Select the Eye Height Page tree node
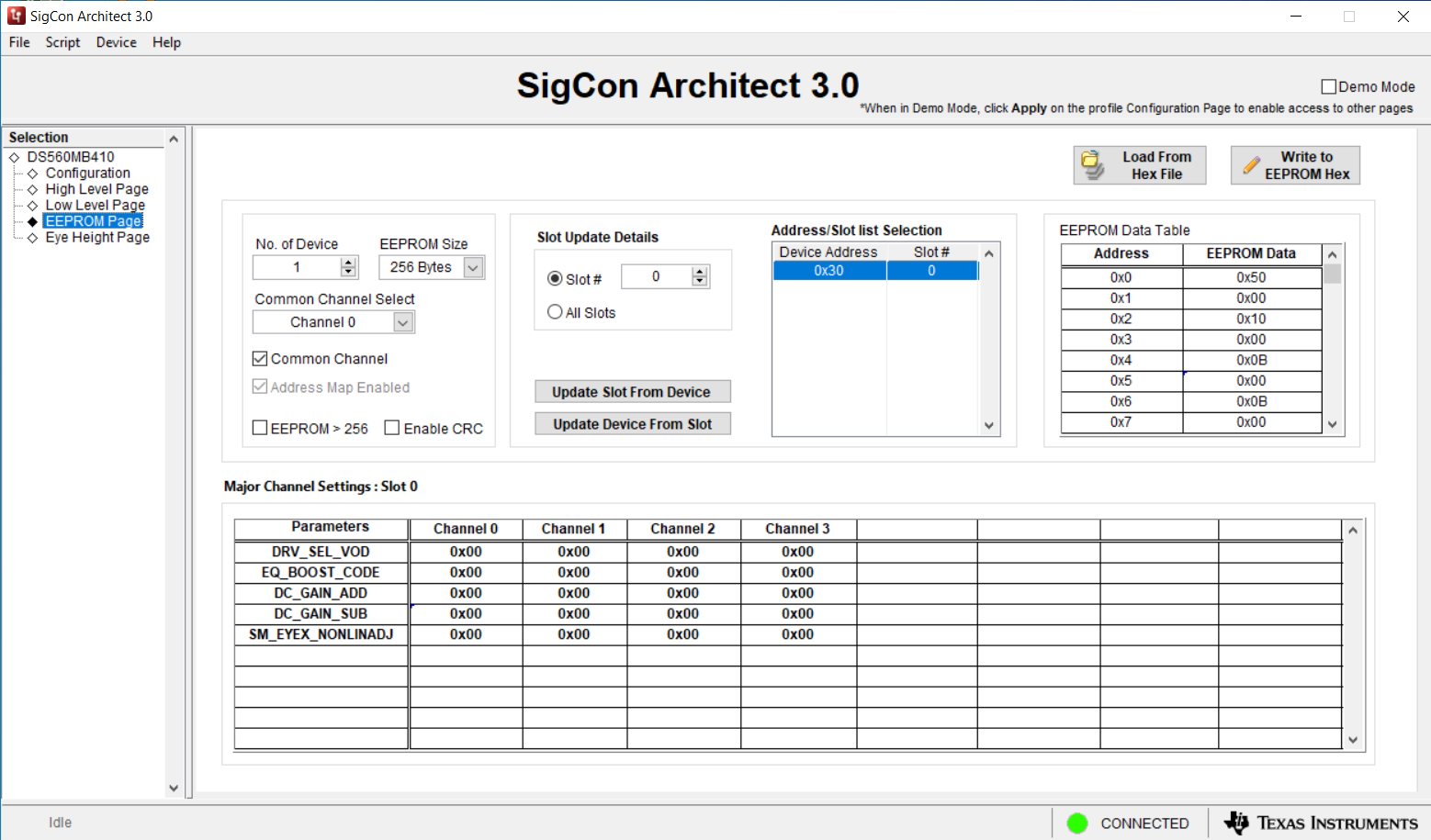This screenshot has width=1431, height=840. click(x=97, y=237)
